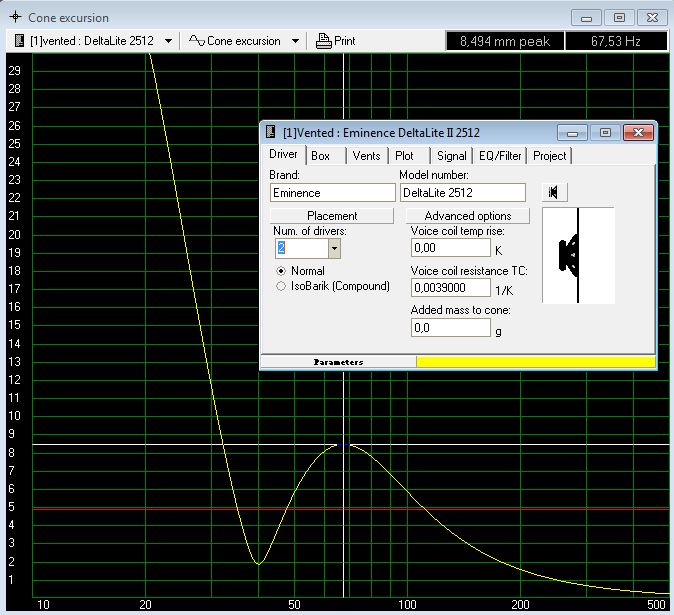
Task: Switch to the Box tab
Action: pyautogui.click(x=320, y=156)
